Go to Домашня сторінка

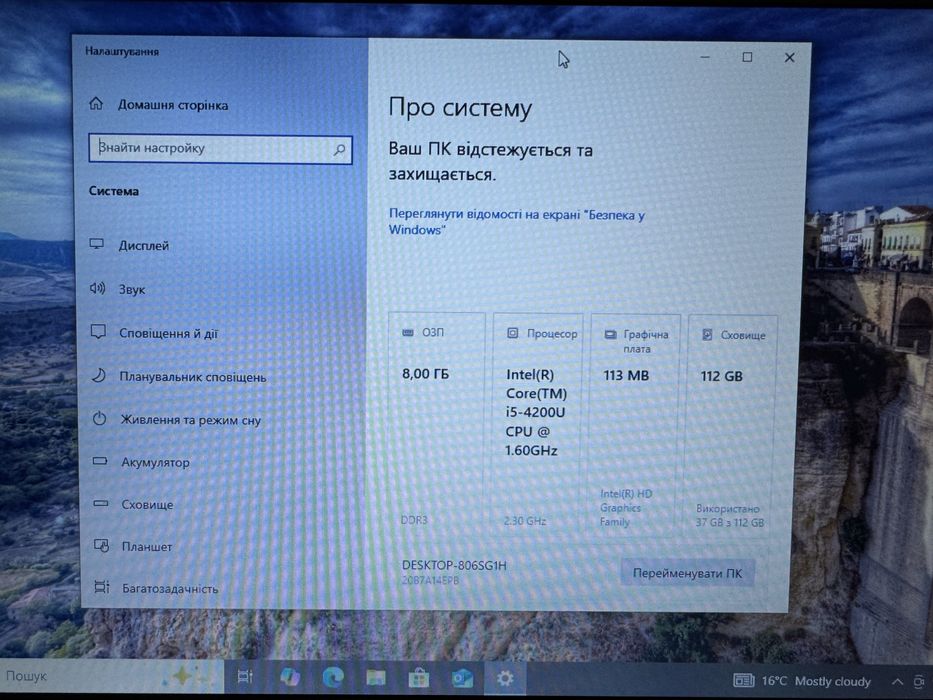[173, 105]
